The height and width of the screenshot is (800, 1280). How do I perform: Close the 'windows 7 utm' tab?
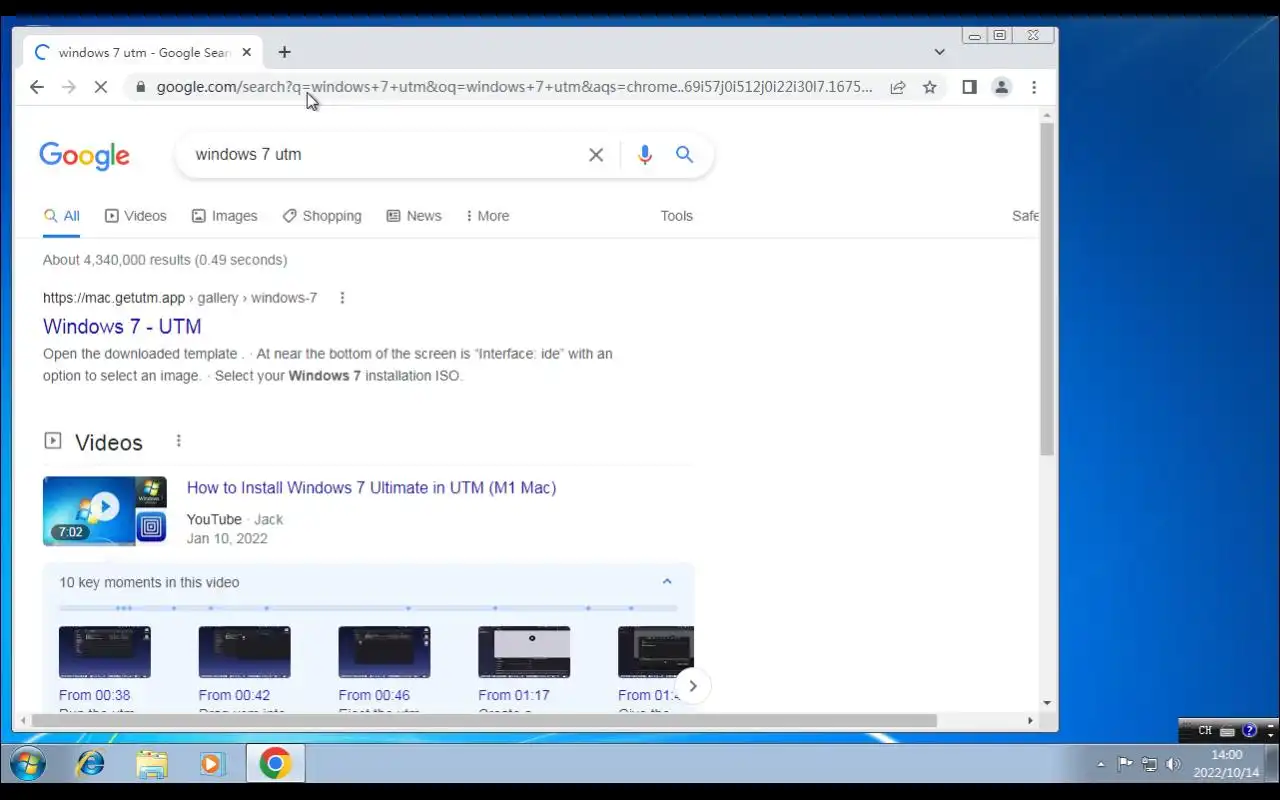[247, 52]
